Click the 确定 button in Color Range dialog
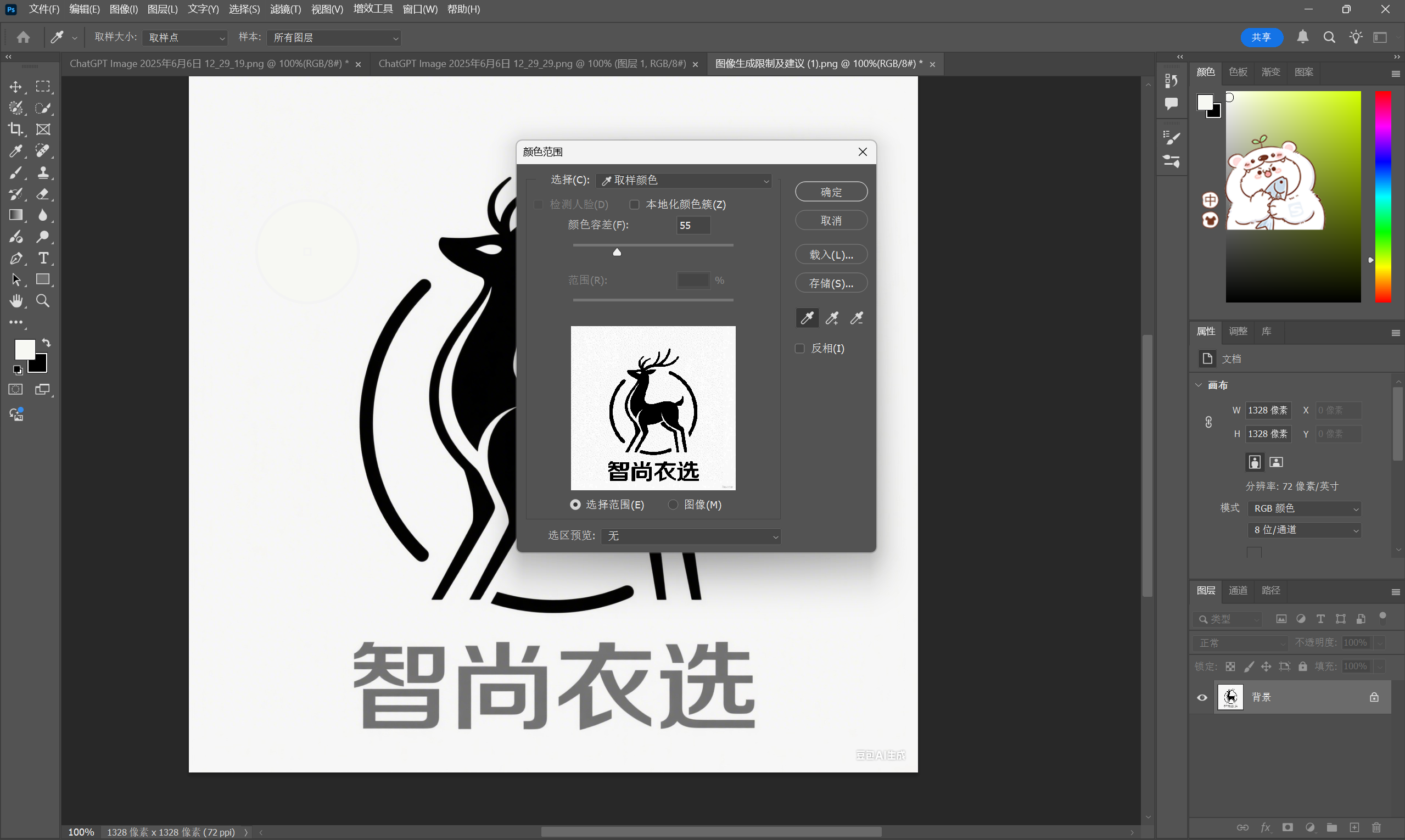The image size is (1405, 840). [831, 191]
